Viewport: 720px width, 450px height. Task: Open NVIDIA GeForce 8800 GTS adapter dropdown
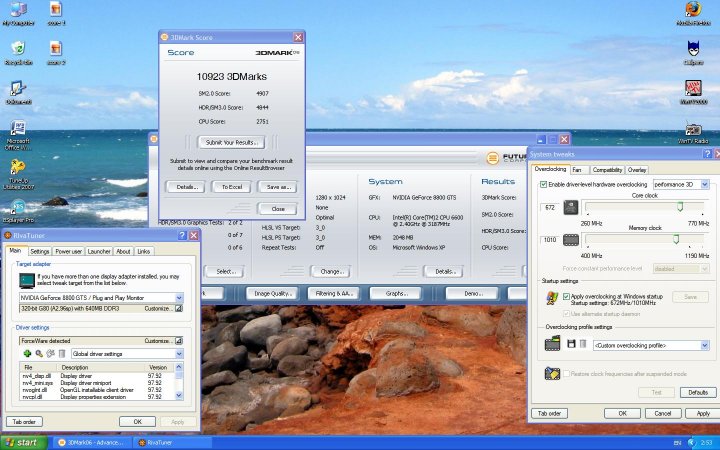[x=179, y=298]
